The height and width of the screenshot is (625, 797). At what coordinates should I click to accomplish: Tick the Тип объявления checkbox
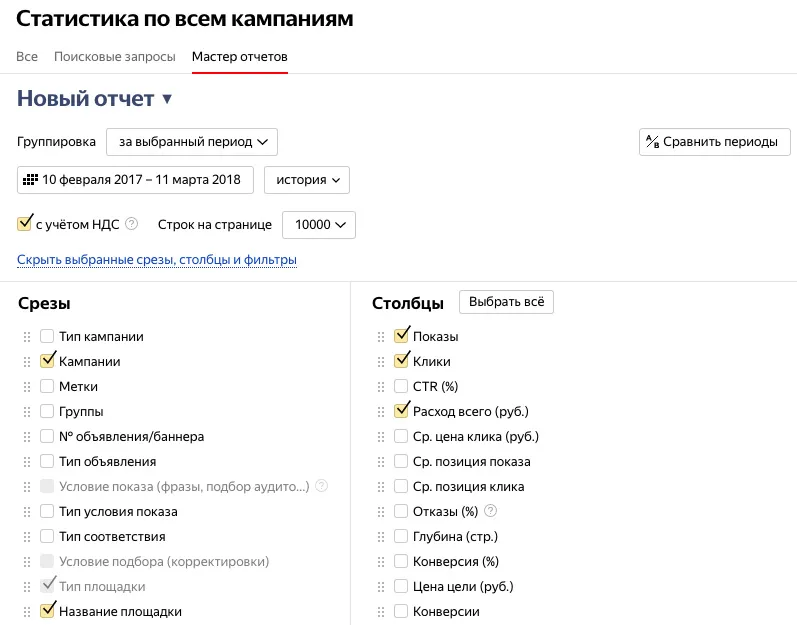point(47,461)
